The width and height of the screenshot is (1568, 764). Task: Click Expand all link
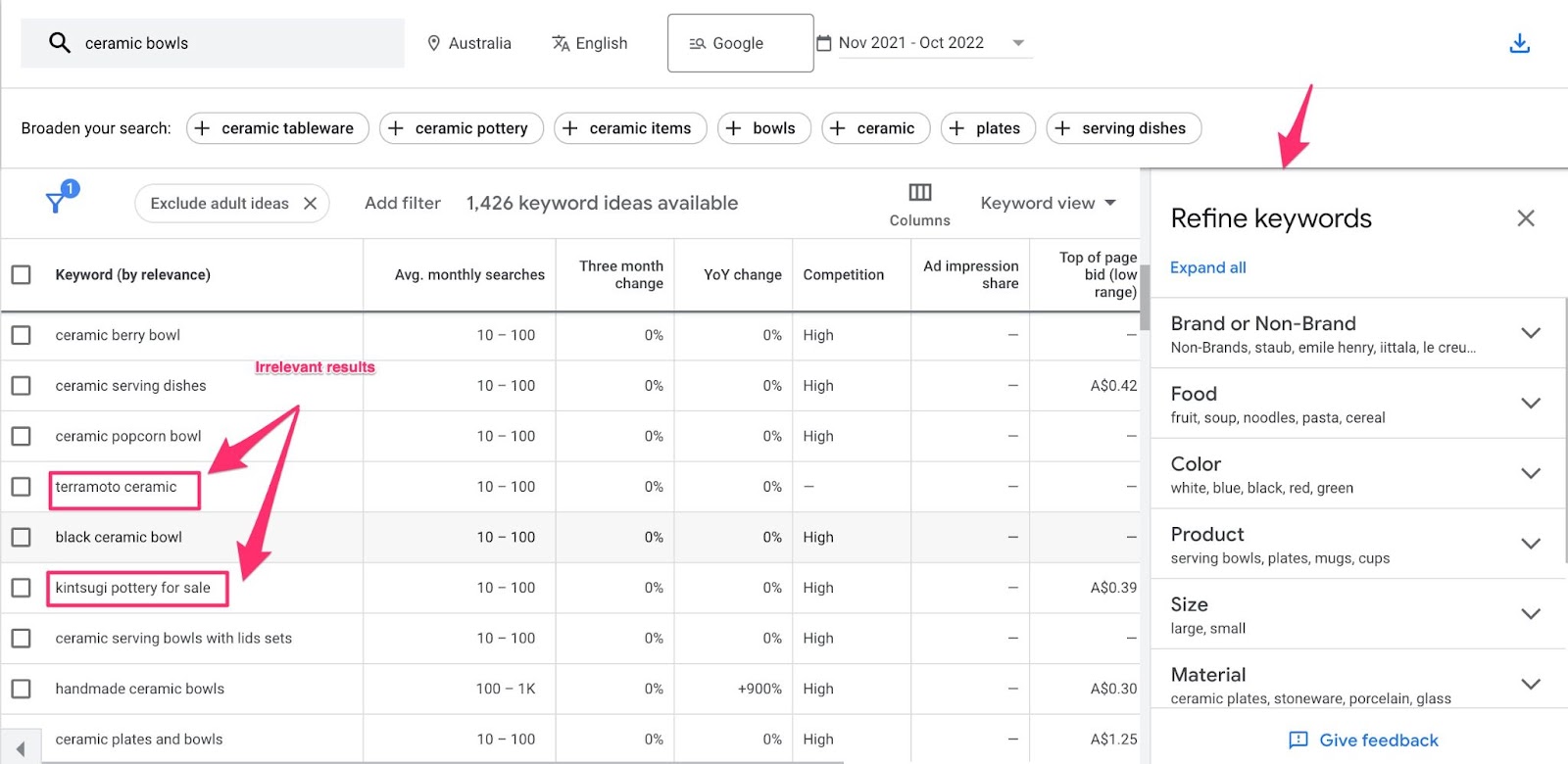coord(1207,267)
